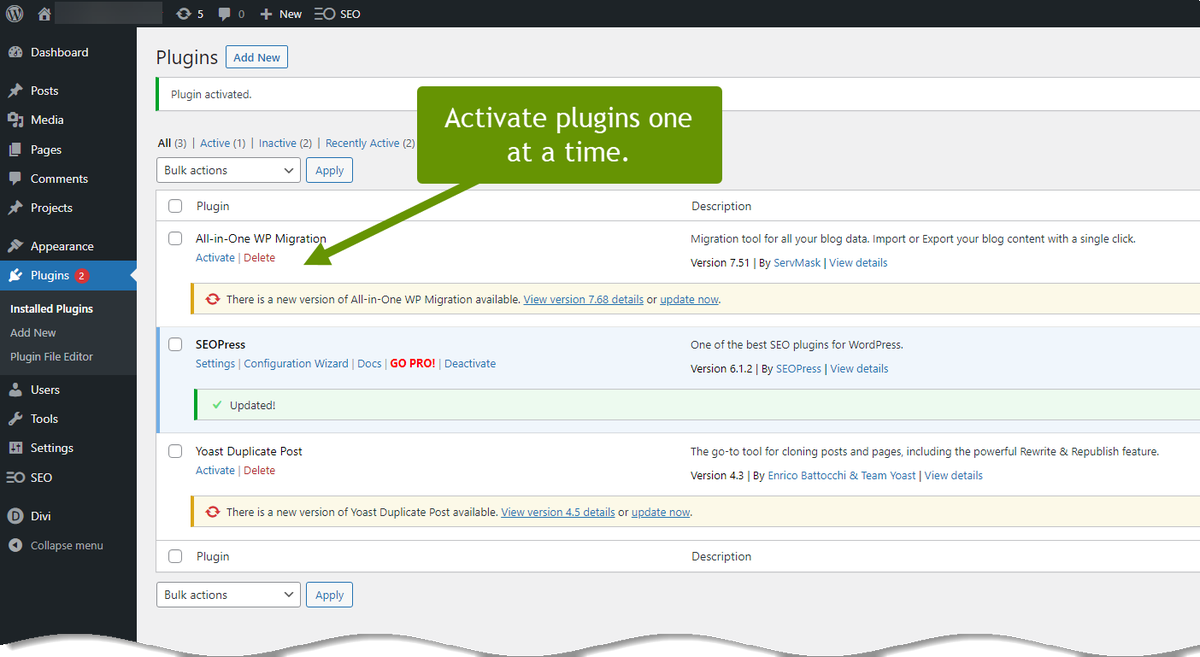Open Appearance in sidebar

[x=62, y=246]
